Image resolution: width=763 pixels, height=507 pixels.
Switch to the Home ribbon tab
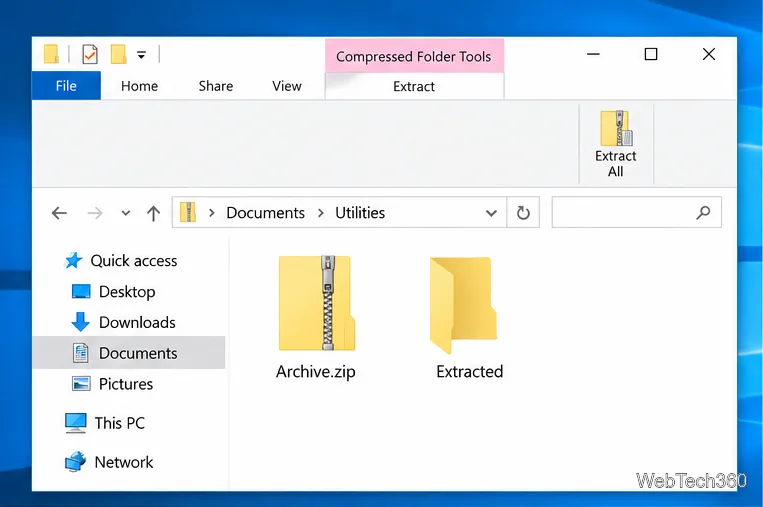coord(139,86)
